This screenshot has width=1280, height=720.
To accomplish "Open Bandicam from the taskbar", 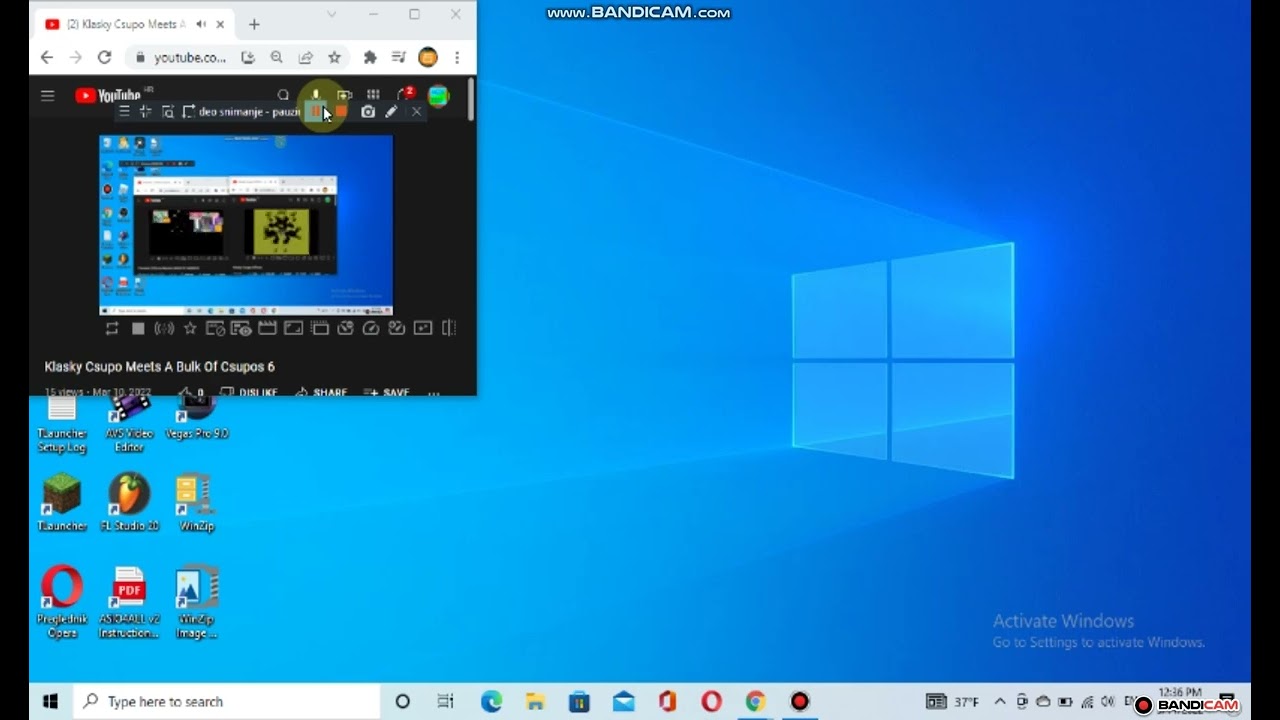I will [x=799, y=702].
